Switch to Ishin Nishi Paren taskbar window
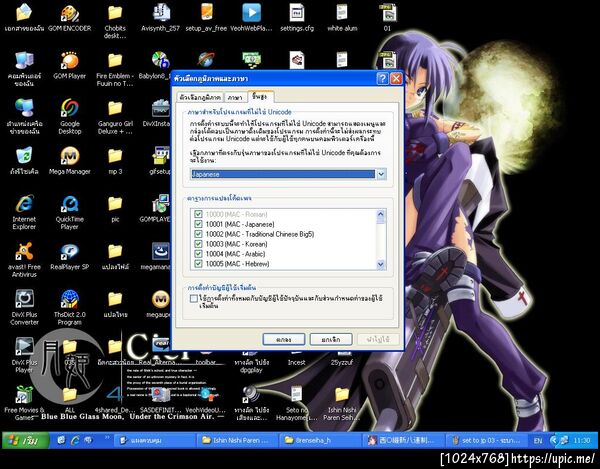The width and height of the screenshot is (600, 469). [236, 440]
